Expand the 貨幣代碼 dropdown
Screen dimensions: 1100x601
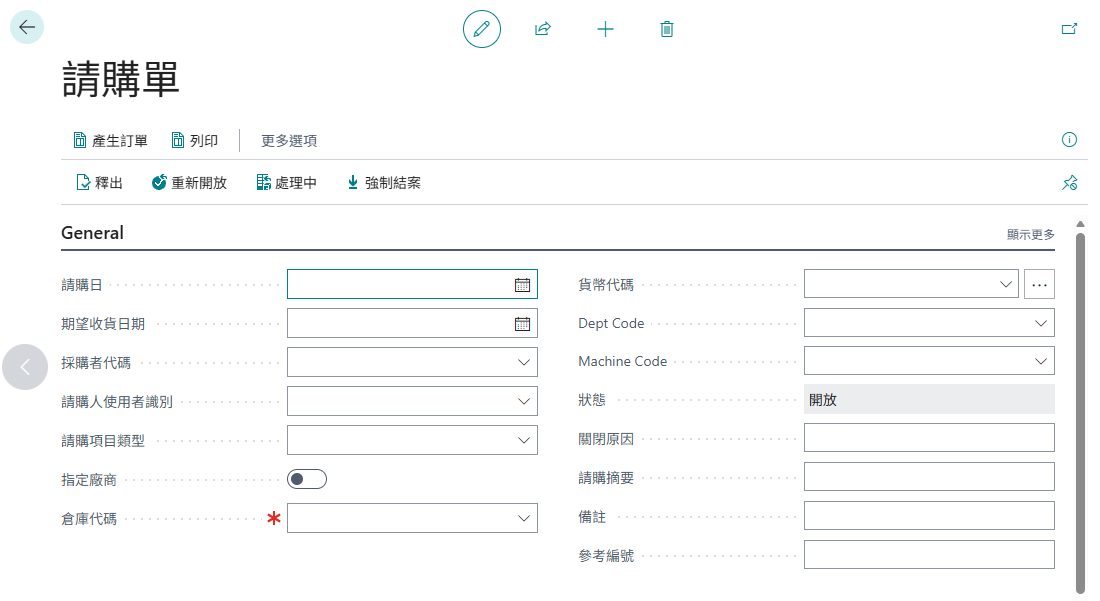click(1005, 284)
